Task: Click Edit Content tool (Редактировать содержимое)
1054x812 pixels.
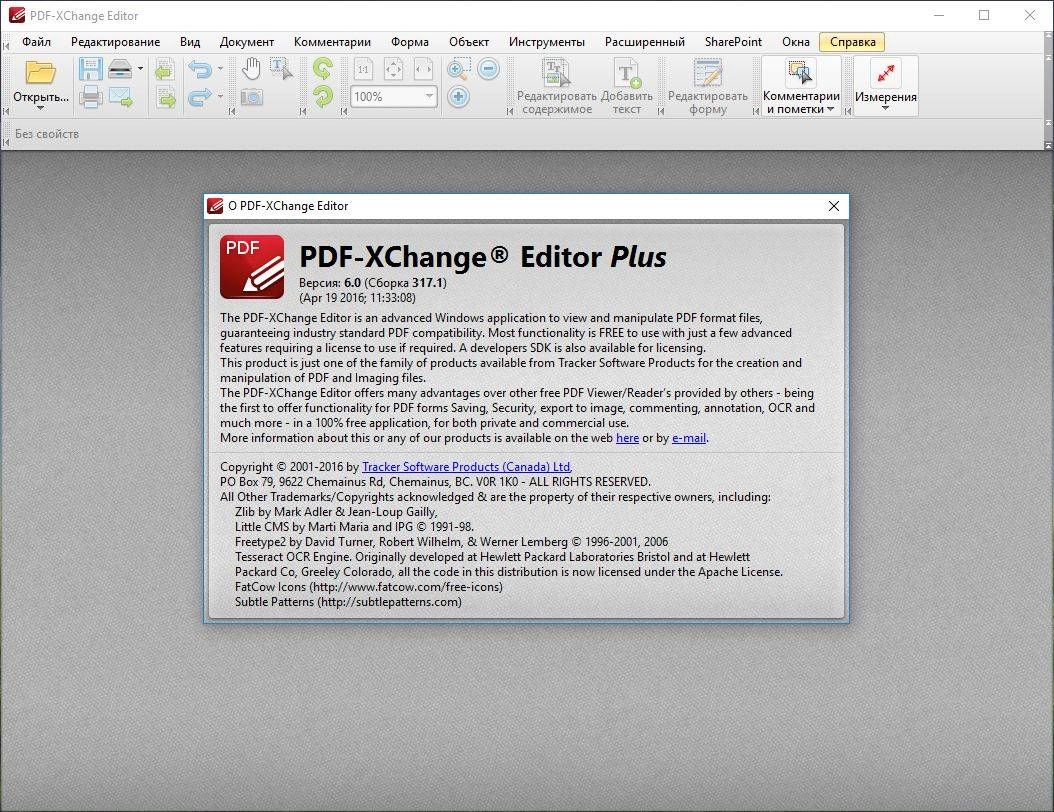Action: (x=556, y=86)
